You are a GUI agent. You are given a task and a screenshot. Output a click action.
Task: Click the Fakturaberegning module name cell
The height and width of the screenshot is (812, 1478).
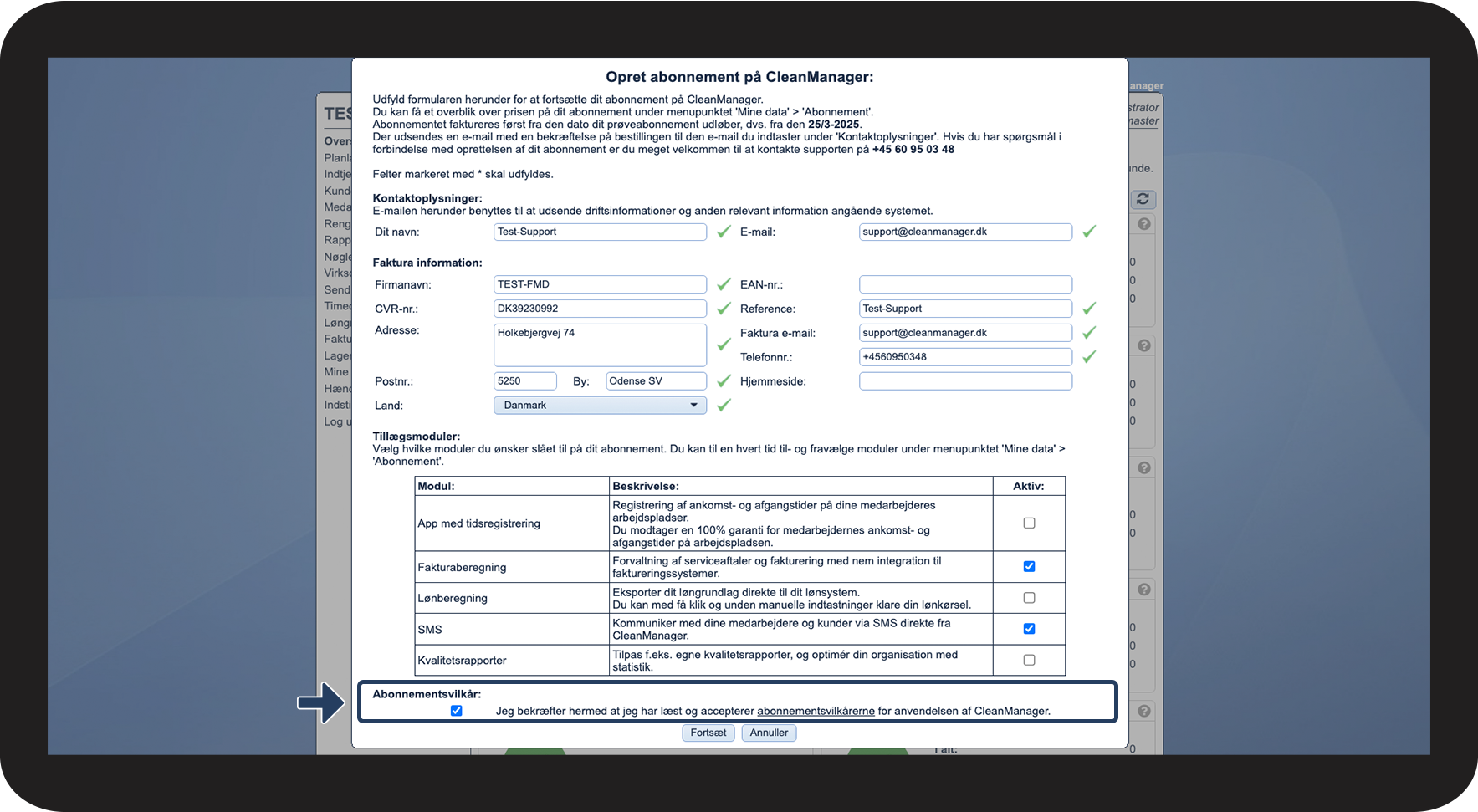coord(512,567)
